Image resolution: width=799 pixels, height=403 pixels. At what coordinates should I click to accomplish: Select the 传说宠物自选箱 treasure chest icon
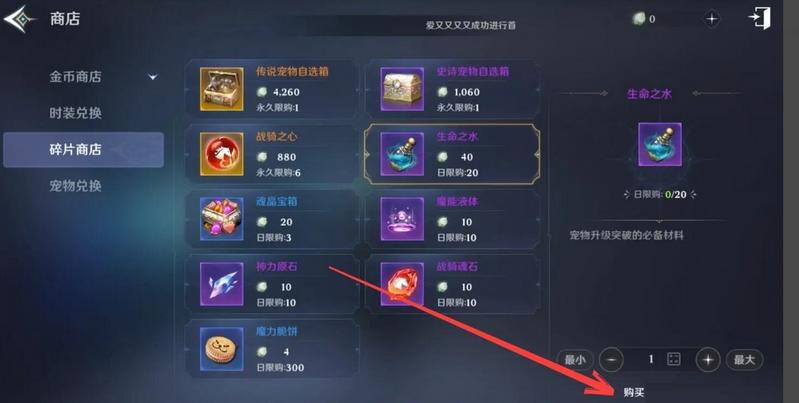(x=222, y=89)
